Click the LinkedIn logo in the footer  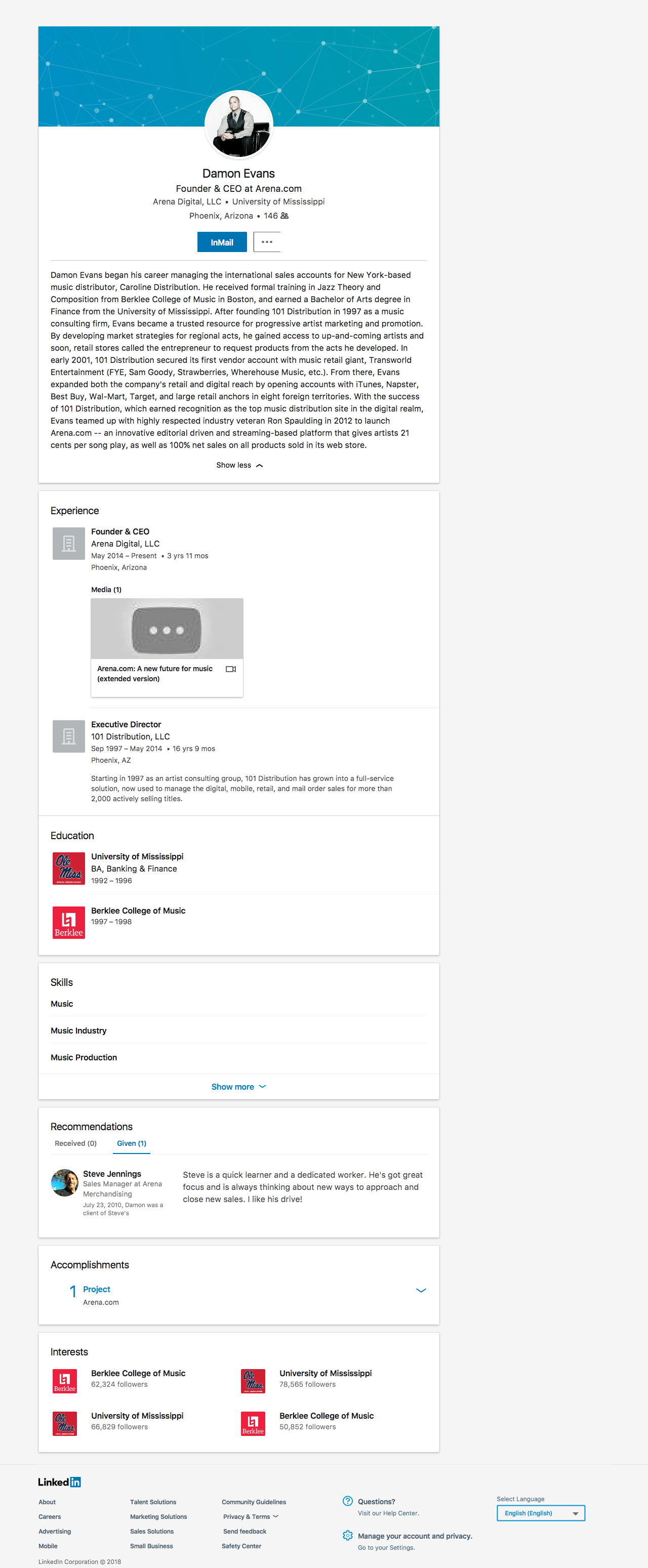[x=60, y=1481]
